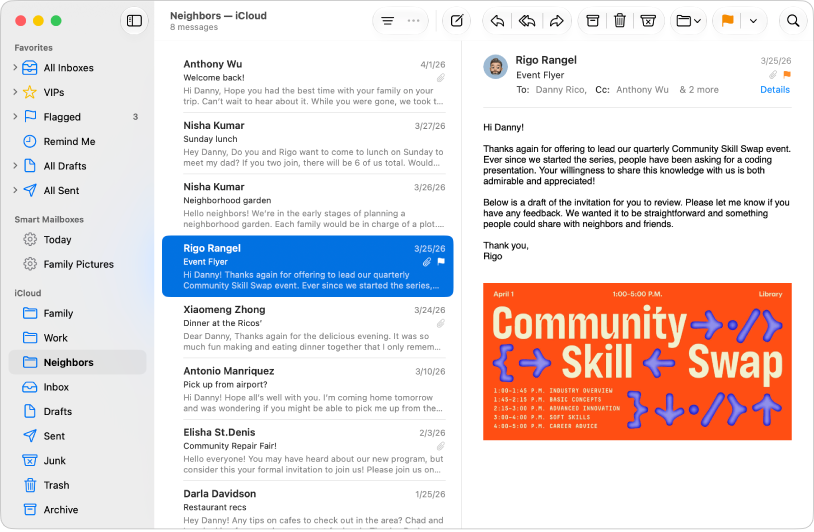This screenshot has height=532, width=814.
Task: Open Nisha Kumar's Sunday lunch message
Action: [308, 144]
